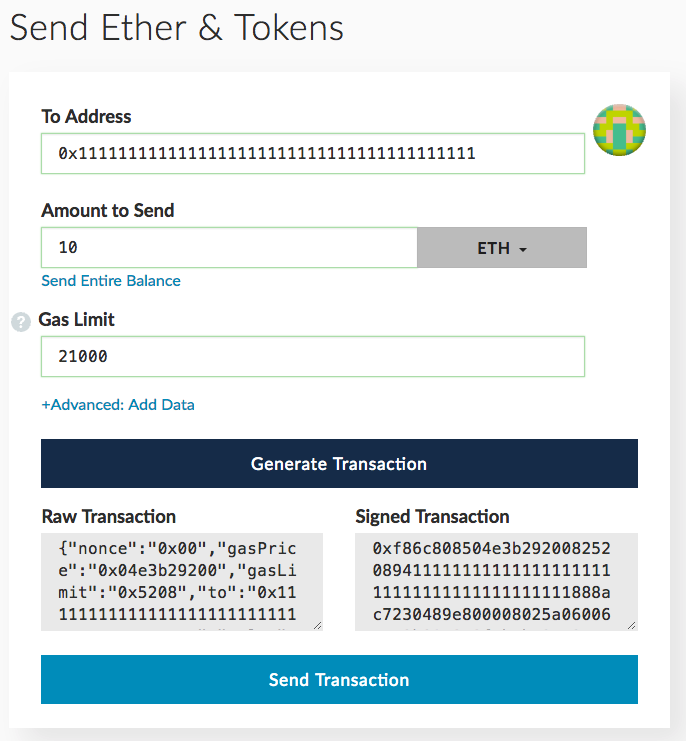686x741 pixels.
Task: Click the Send Transaction button
Action: point(339,680)
